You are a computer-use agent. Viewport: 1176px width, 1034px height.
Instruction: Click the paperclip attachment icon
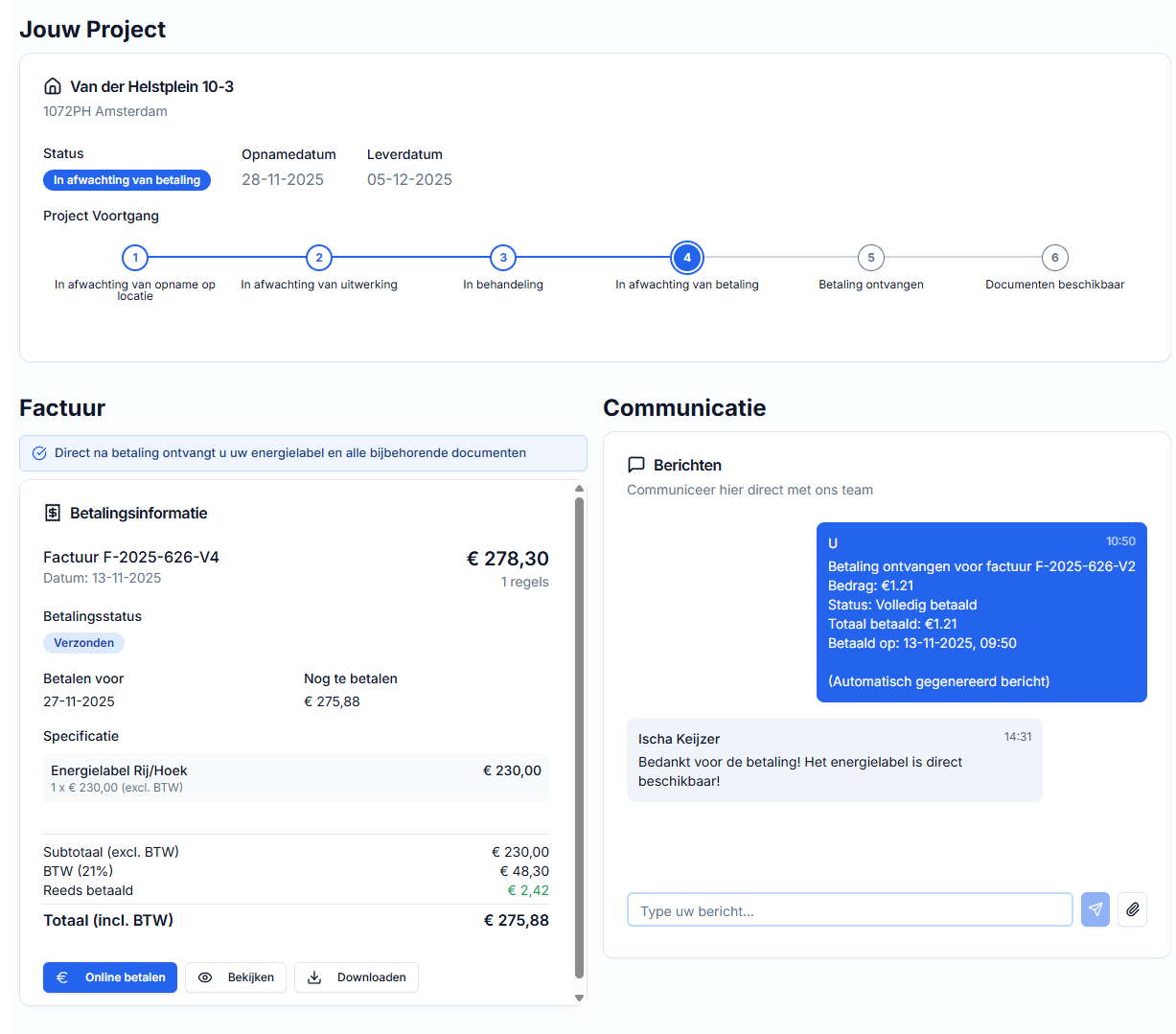click(x=1132, y=909)
